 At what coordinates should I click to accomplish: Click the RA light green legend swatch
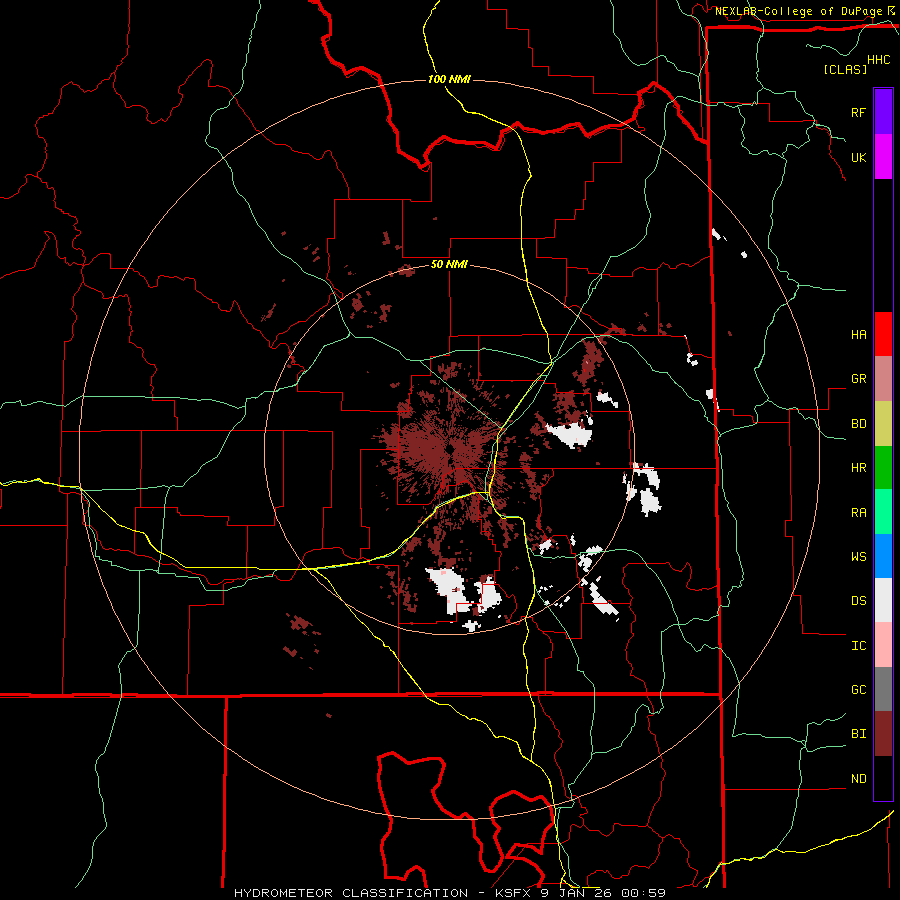[x=883, y=512]
